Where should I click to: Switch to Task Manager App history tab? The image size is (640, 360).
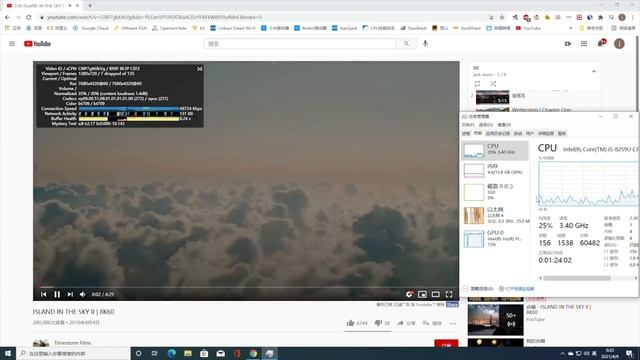tap(498, 133)
